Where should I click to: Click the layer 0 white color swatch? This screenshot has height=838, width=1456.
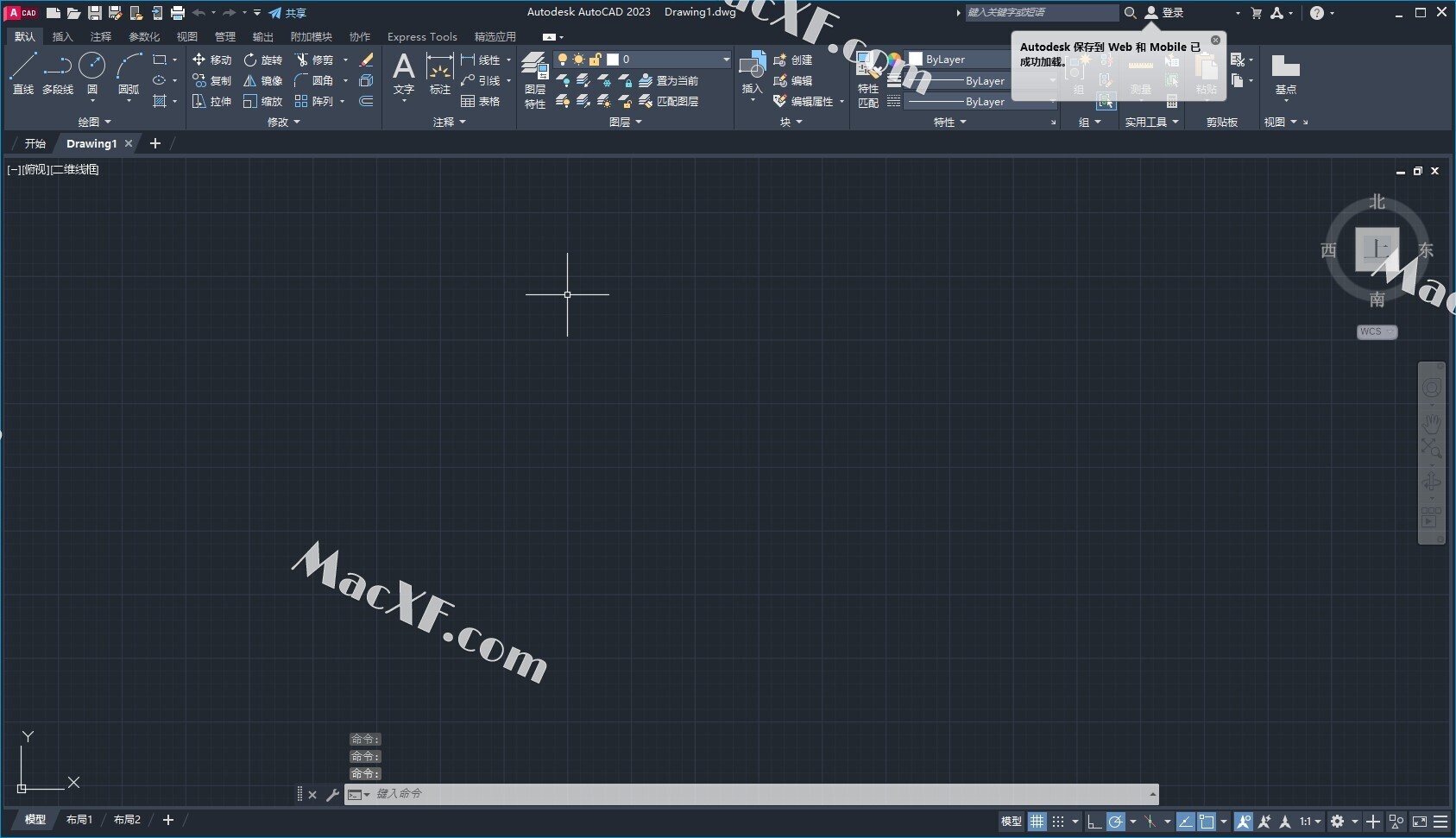613,60
